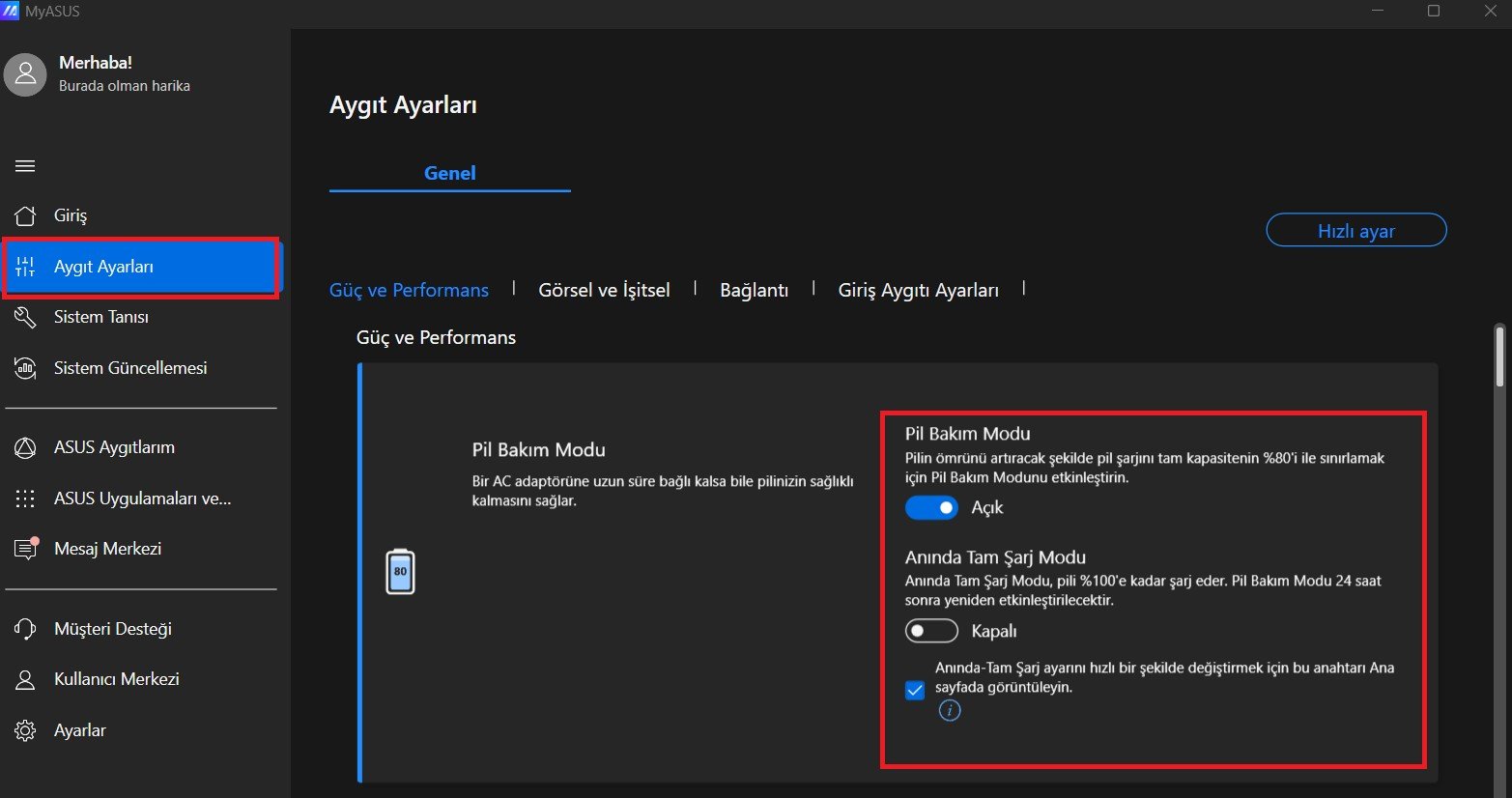Click the Burada olman harika subtitle
The height and width of the screenshot is (798, 1512).
[125, 86]
